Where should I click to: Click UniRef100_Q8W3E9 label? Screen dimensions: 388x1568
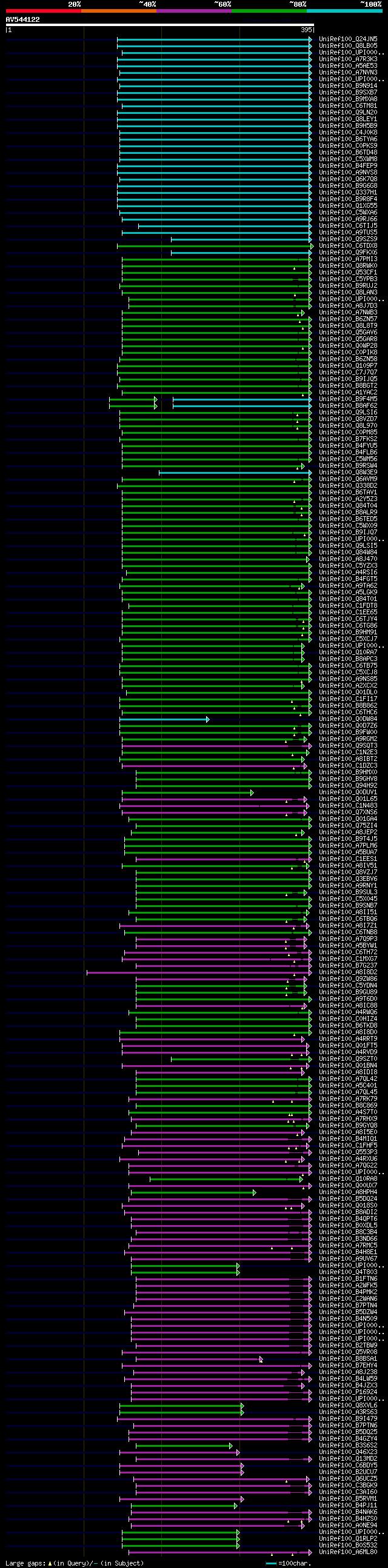tap(348, 473)
